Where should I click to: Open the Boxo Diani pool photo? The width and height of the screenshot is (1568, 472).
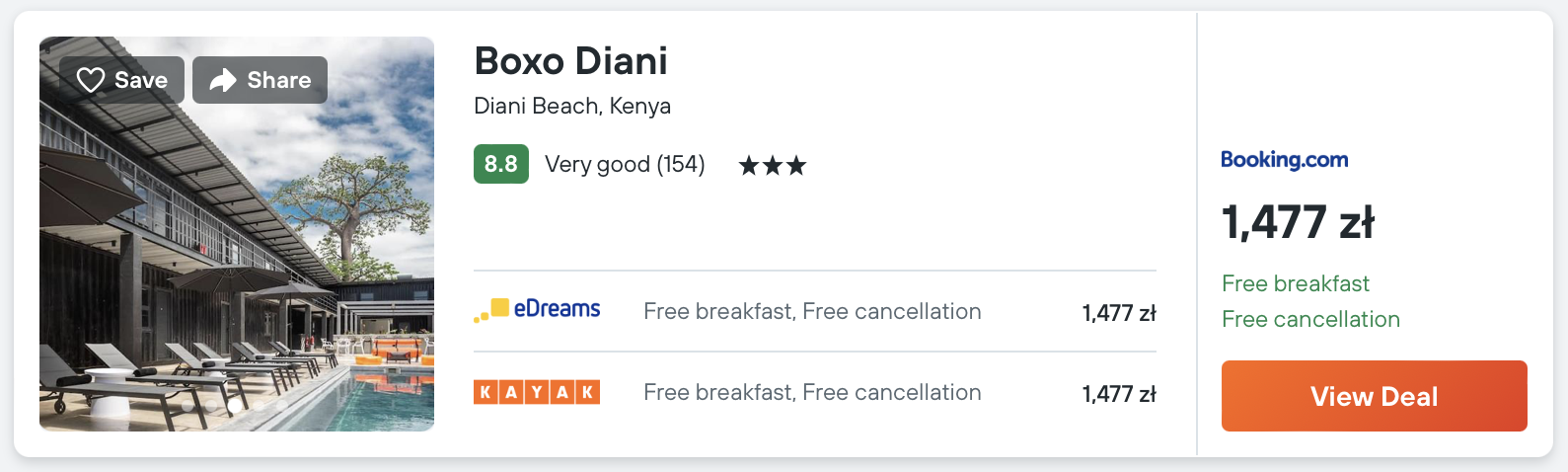(237, 257)
